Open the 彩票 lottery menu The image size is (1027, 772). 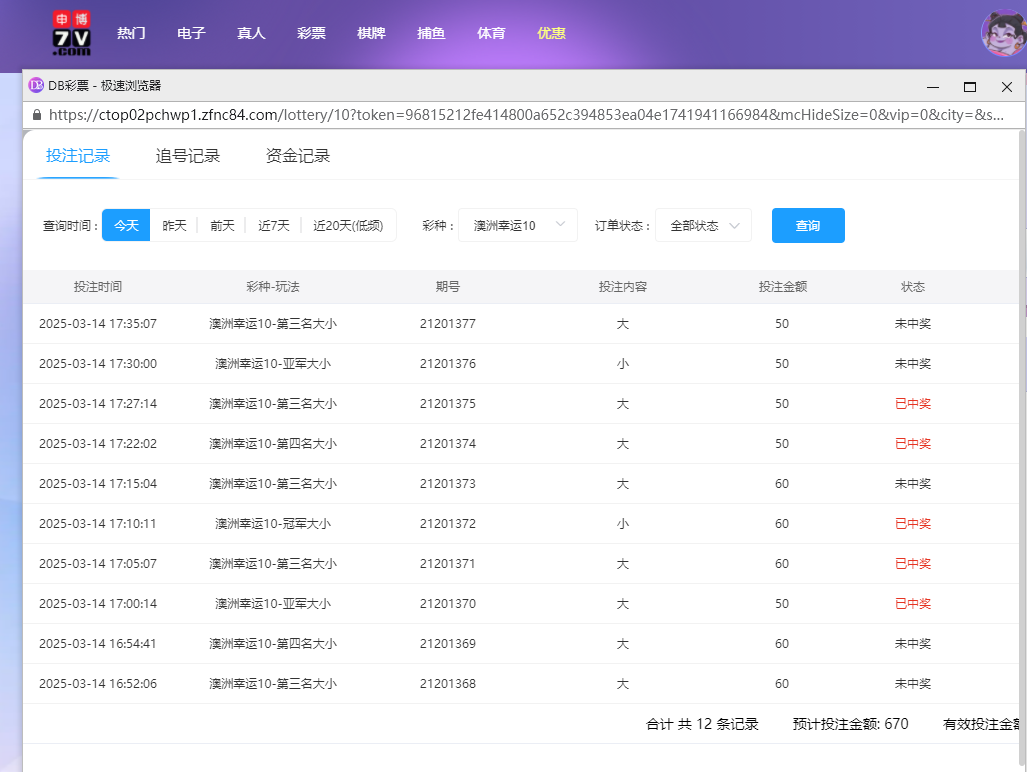(x=311, y=33)
